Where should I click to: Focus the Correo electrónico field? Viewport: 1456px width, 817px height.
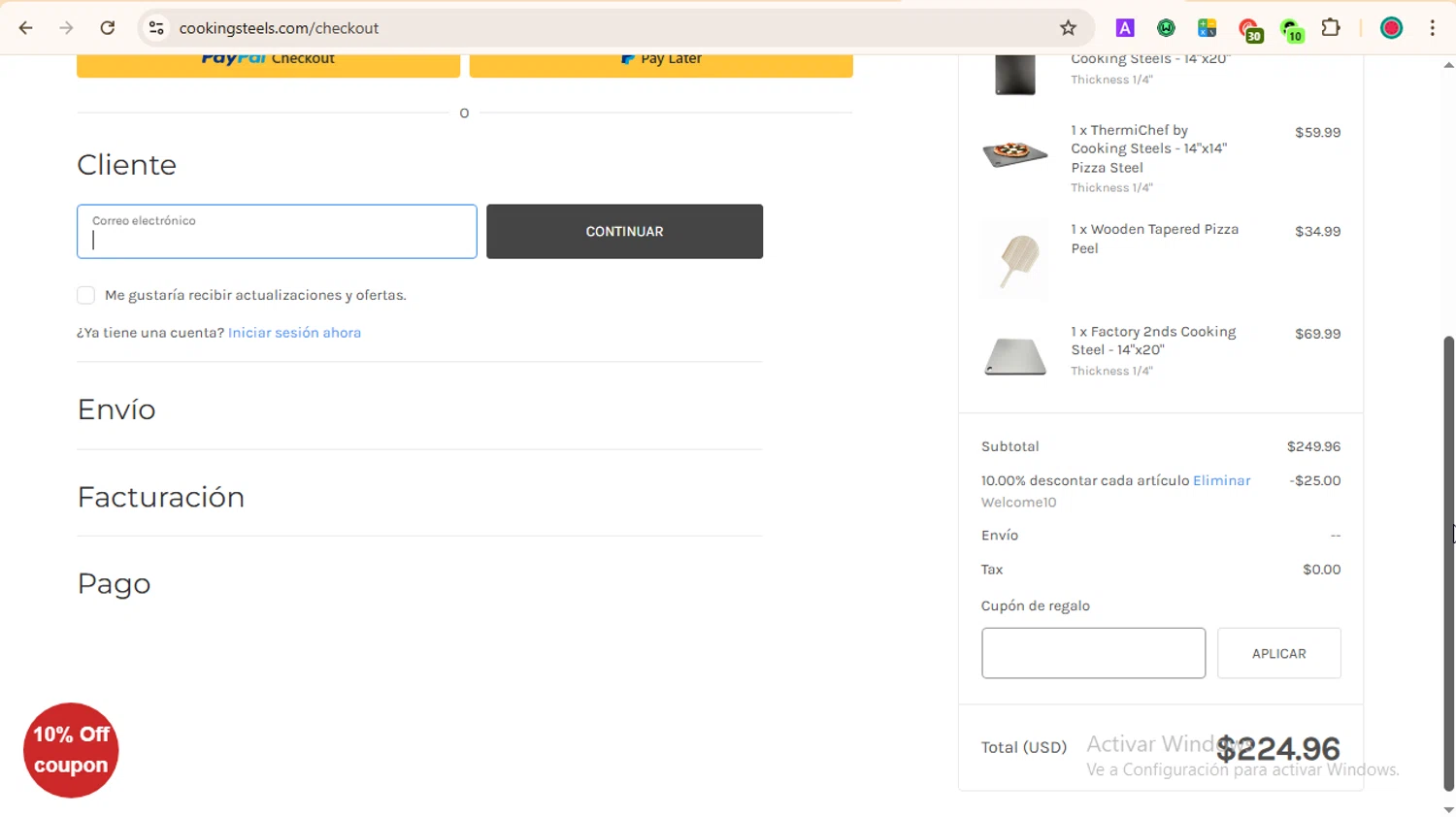click(x=277, y=231)
